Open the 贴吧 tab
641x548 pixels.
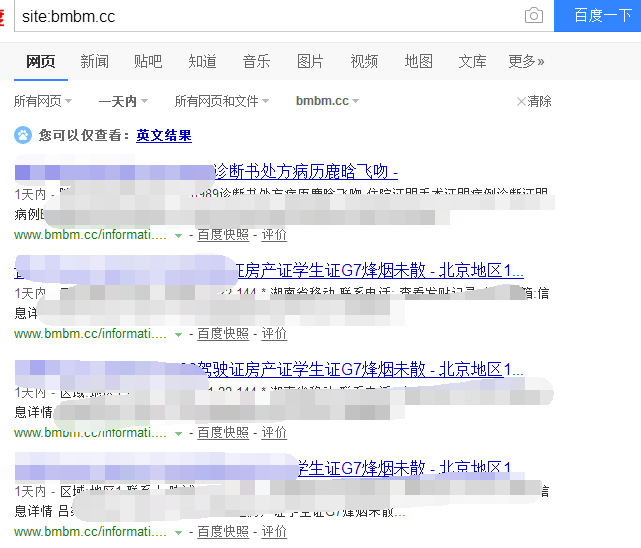[x=148, y=62]
